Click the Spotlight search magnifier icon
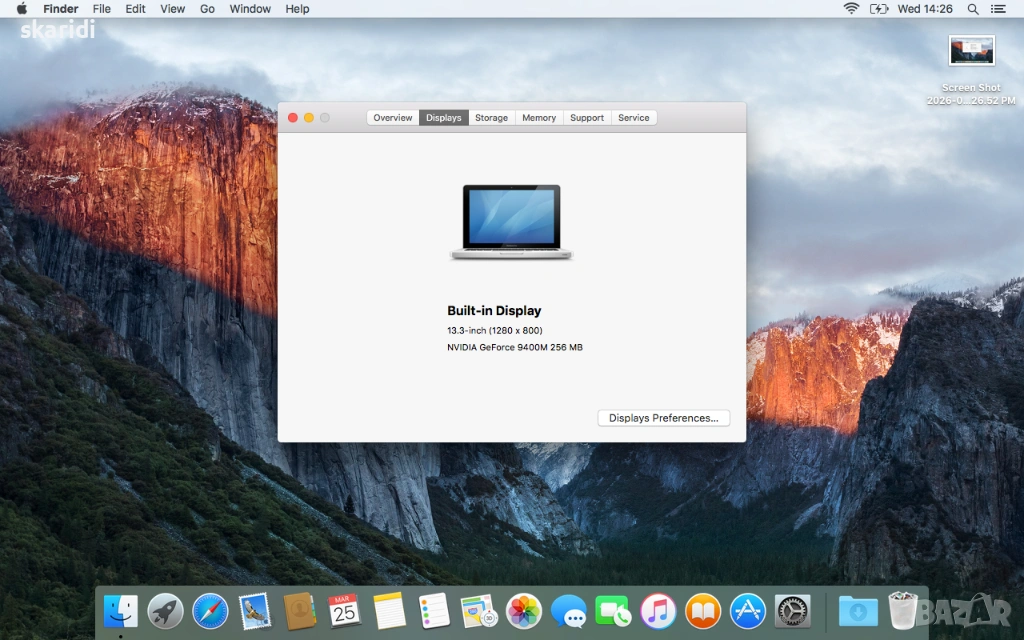This screenshot has height=640, width=1024. pyautogui.click(x=973, y=9)
